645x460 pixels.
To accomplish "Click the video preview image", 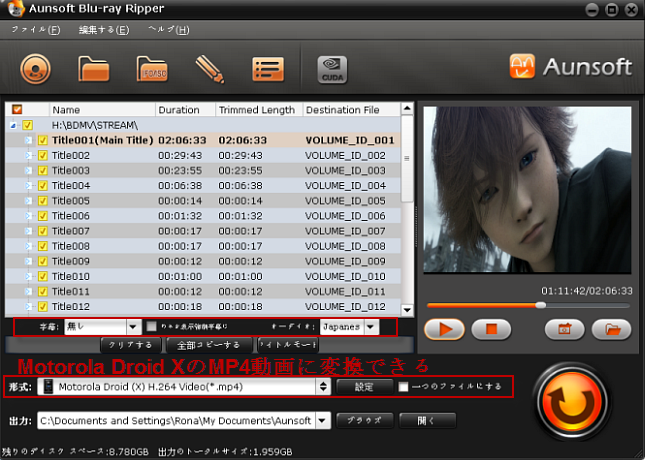I will (x=527, y=190).
